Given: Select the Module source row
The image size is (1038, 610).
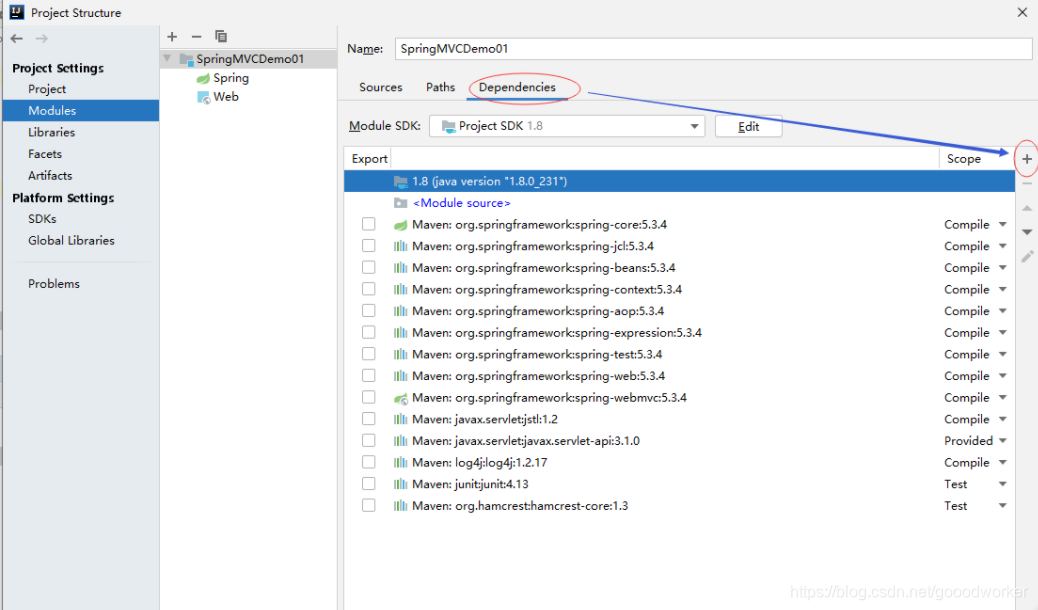Looking at the screenshot, I should [679, 203].
